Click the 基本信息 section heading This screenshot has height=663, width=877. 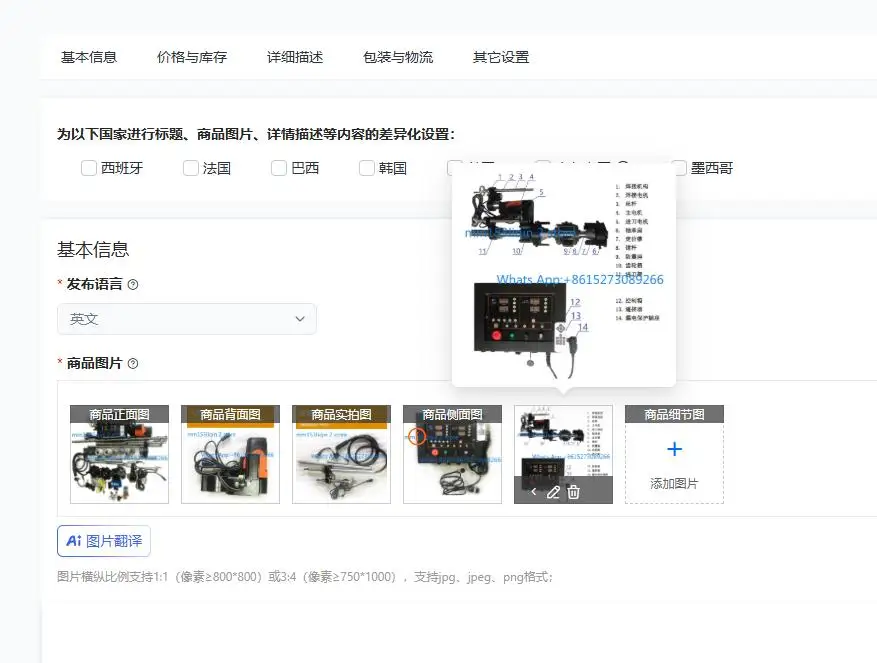[x=93, y=249]
